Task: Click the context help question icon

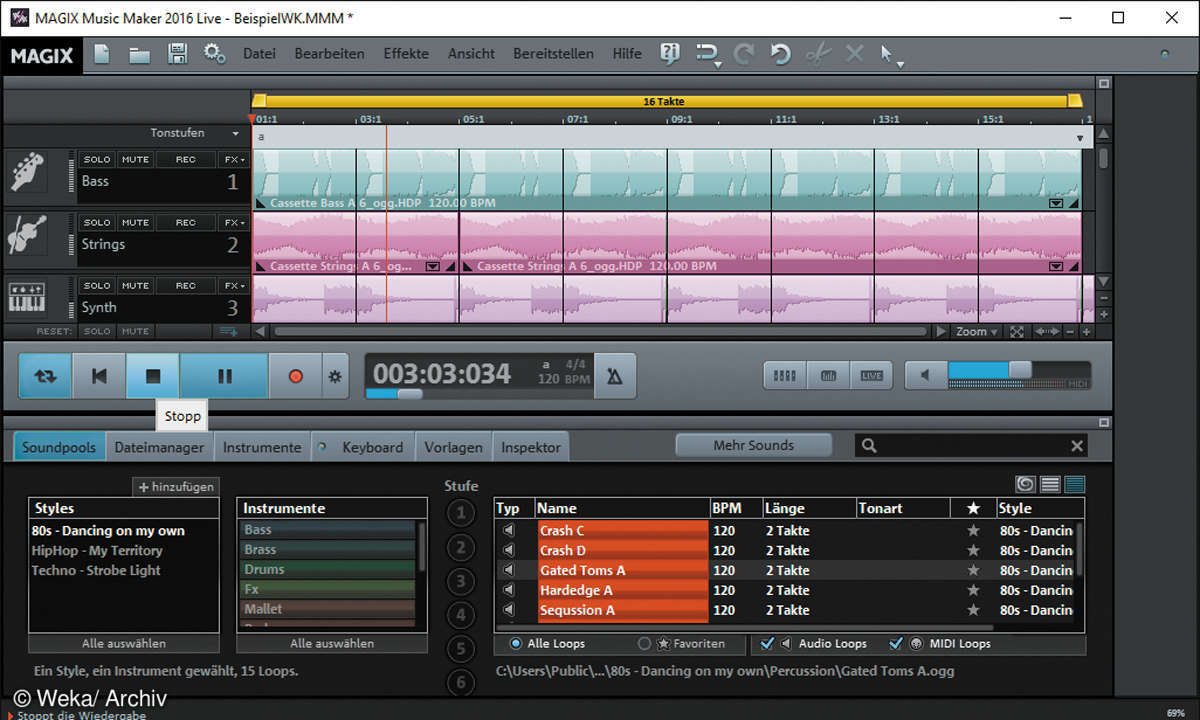Action: point(670,54)
